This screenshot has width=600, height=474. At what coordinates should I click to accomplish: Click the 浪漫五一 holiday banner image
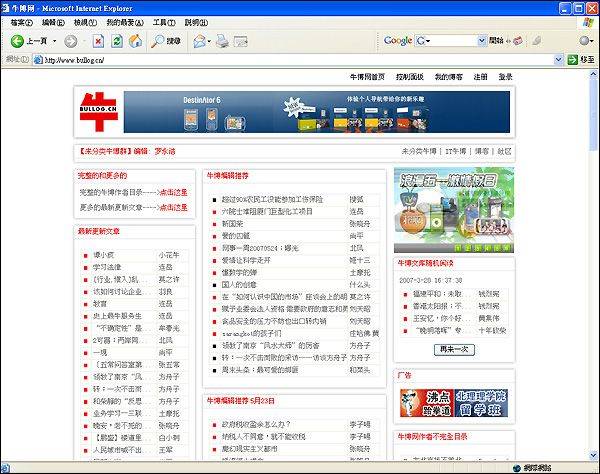(454, 210)
